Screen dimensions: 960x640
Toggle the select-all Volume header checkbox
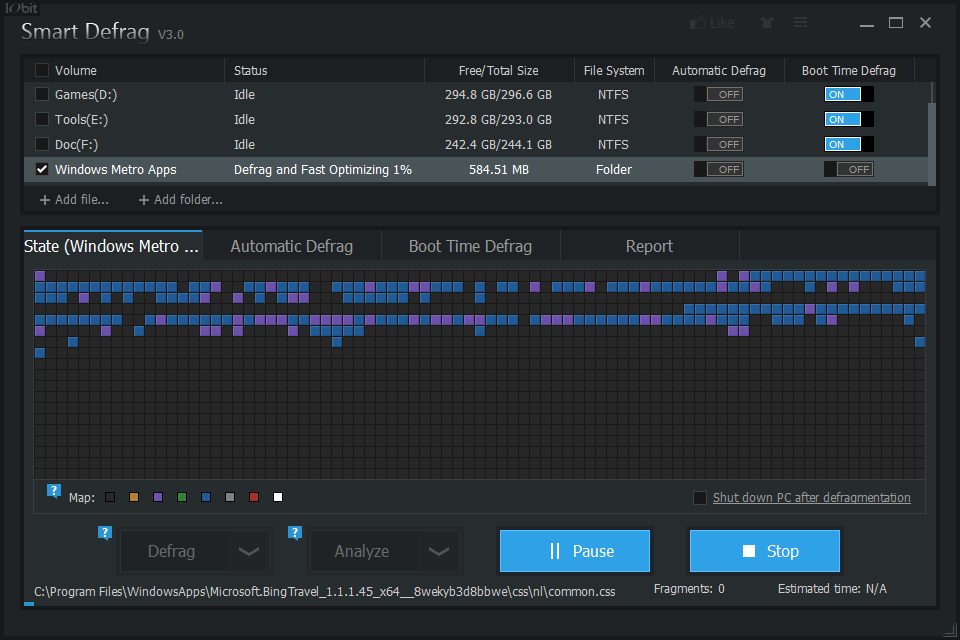point(42,70)
